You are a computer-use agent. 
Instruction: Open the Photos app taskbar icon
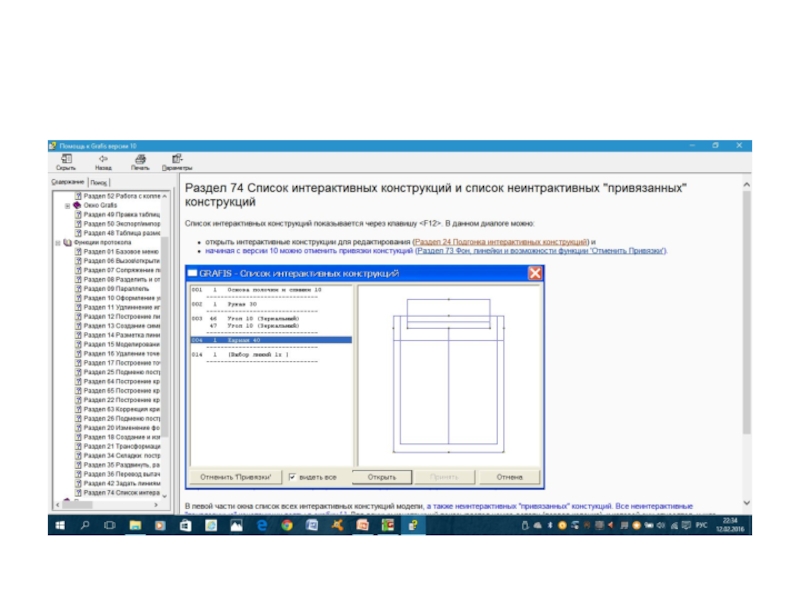236,525
